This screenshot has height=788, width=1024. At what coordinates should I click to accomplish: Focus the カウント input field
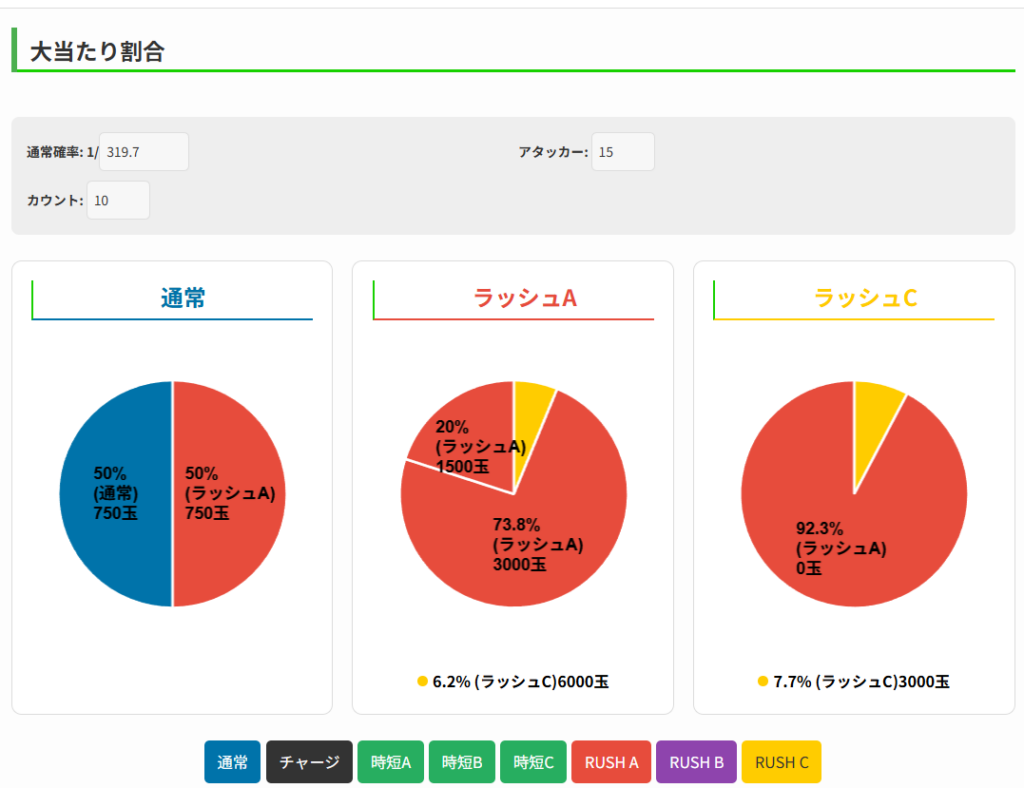(118, 200)
